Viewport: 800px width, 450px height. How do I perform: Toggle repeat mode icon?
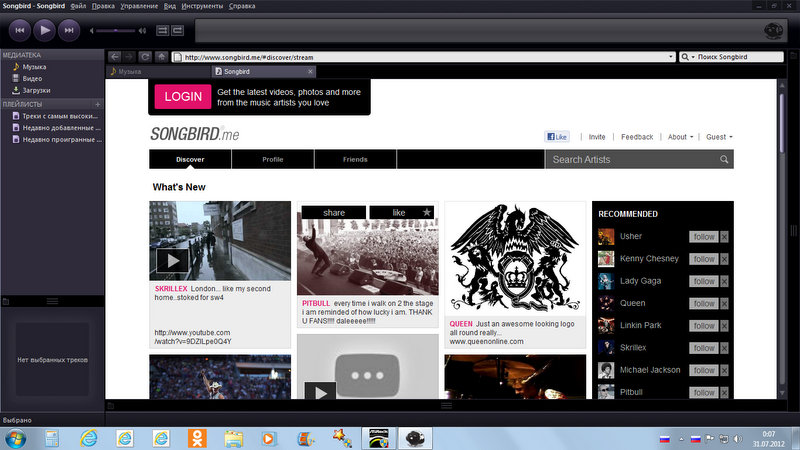[x=178, y=31]
